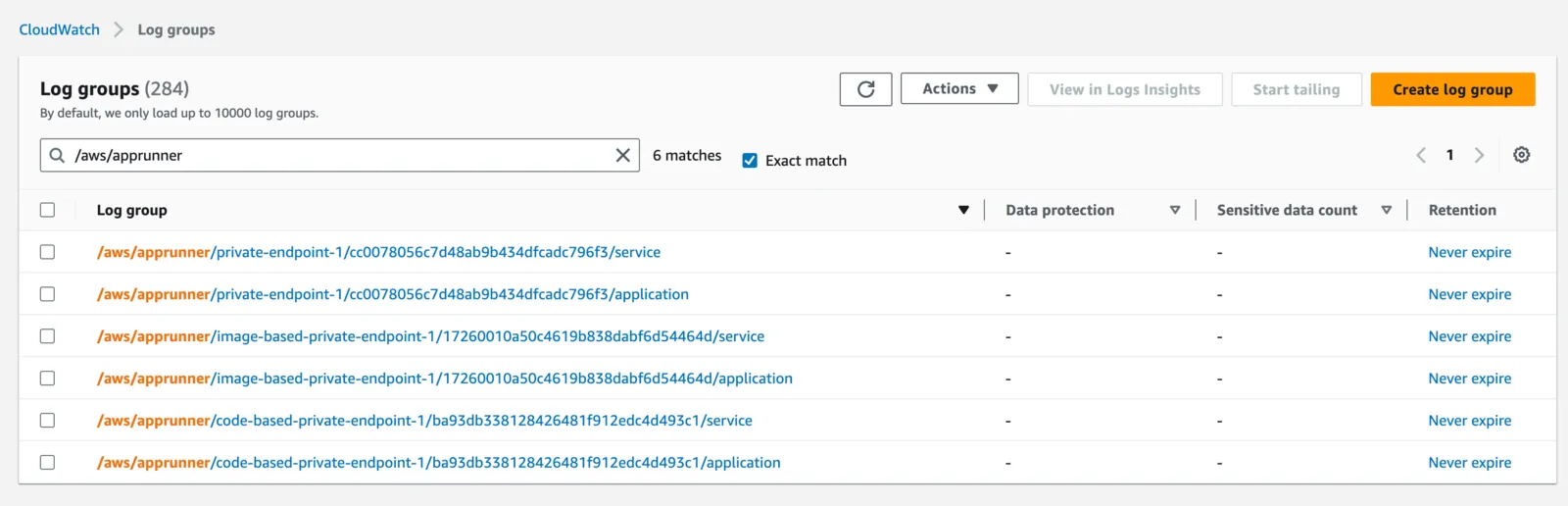Viewport: 1568px width, 506px height.
Task: Sort by Log group column arrow
Action: click(x=963, y=210)
